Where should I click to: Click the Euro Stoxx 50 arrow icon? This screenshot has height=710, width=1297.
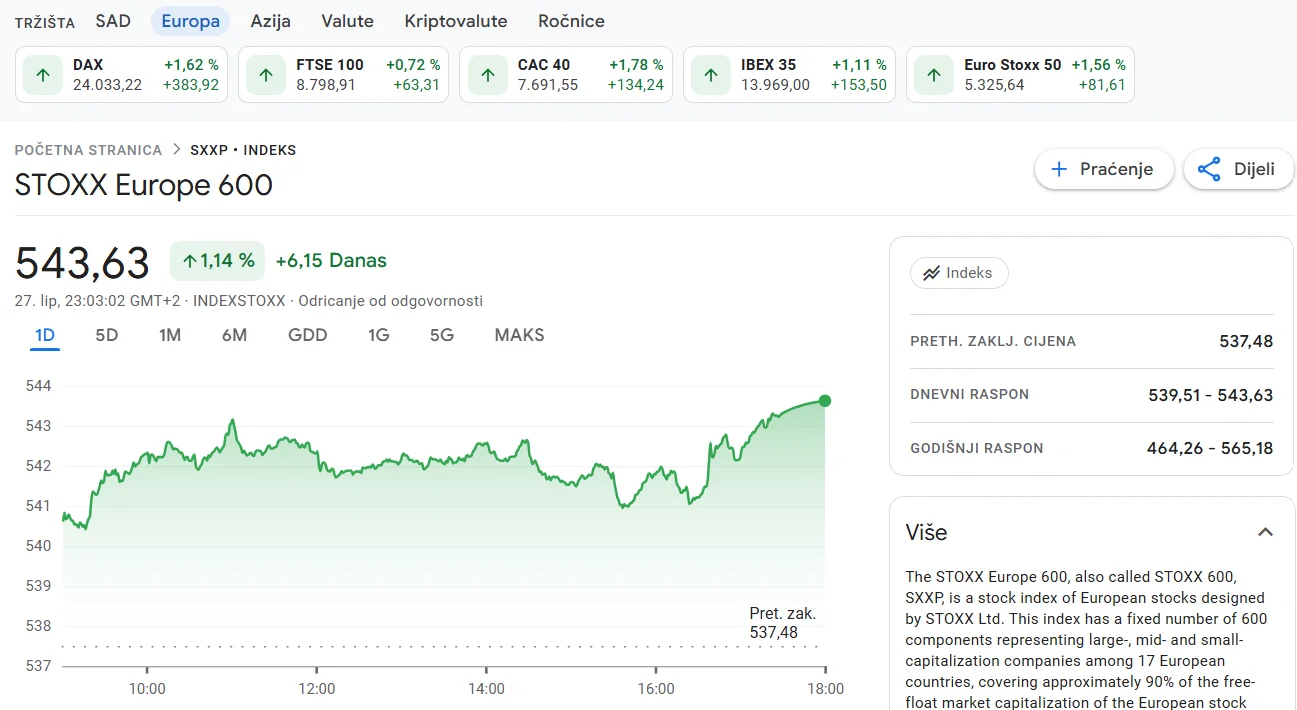point(934,75)
